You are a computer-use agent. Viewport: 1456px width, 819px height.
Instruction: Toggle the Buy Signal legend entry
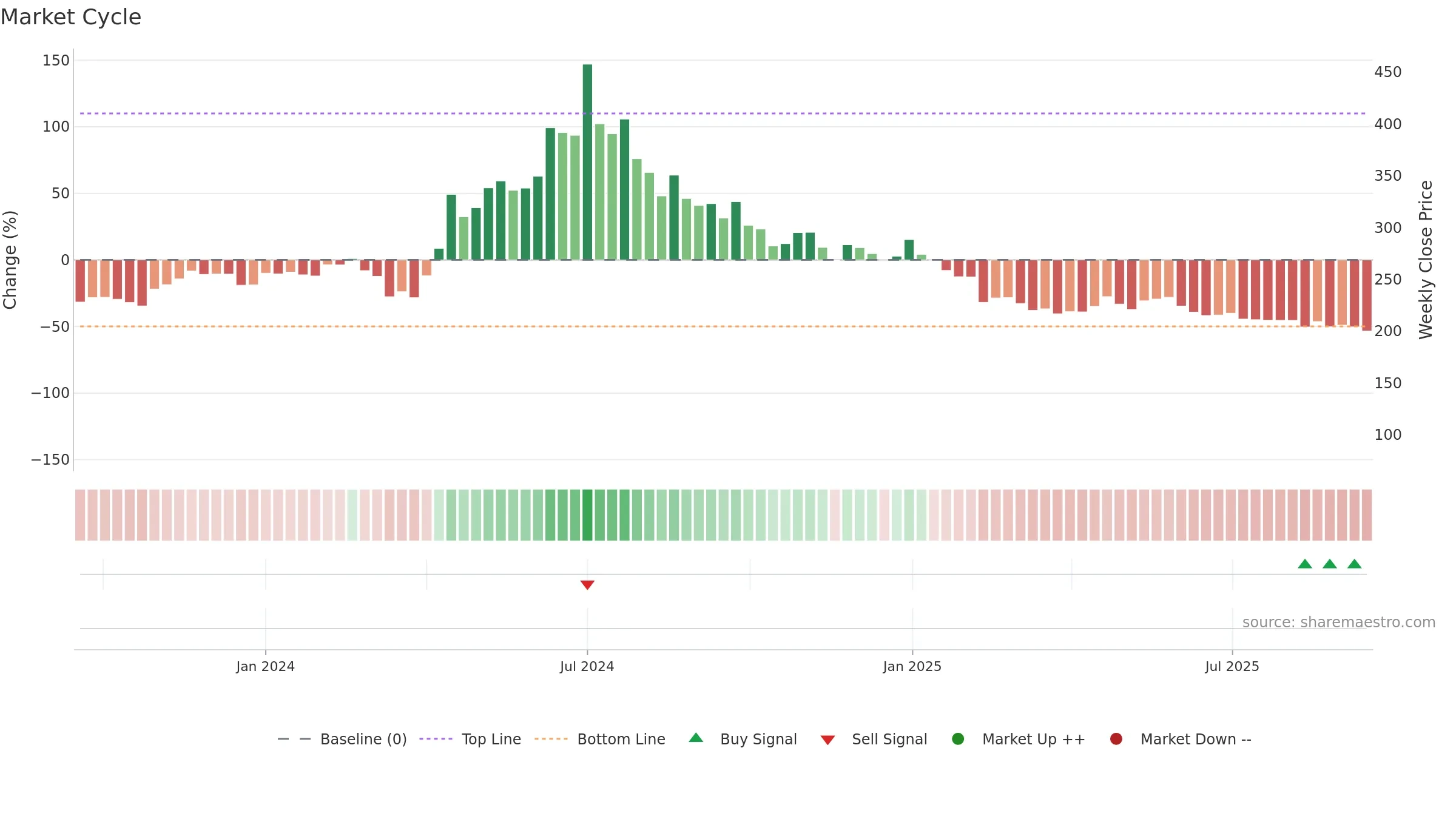coord(743,739)
